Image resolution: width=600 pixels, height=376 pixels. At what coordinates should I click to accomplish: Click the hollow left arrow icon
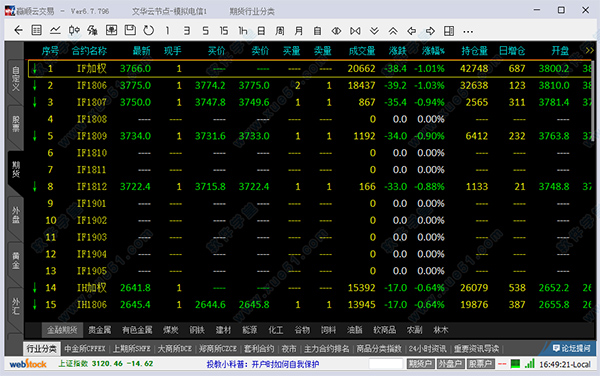click(x=412, y=31)
